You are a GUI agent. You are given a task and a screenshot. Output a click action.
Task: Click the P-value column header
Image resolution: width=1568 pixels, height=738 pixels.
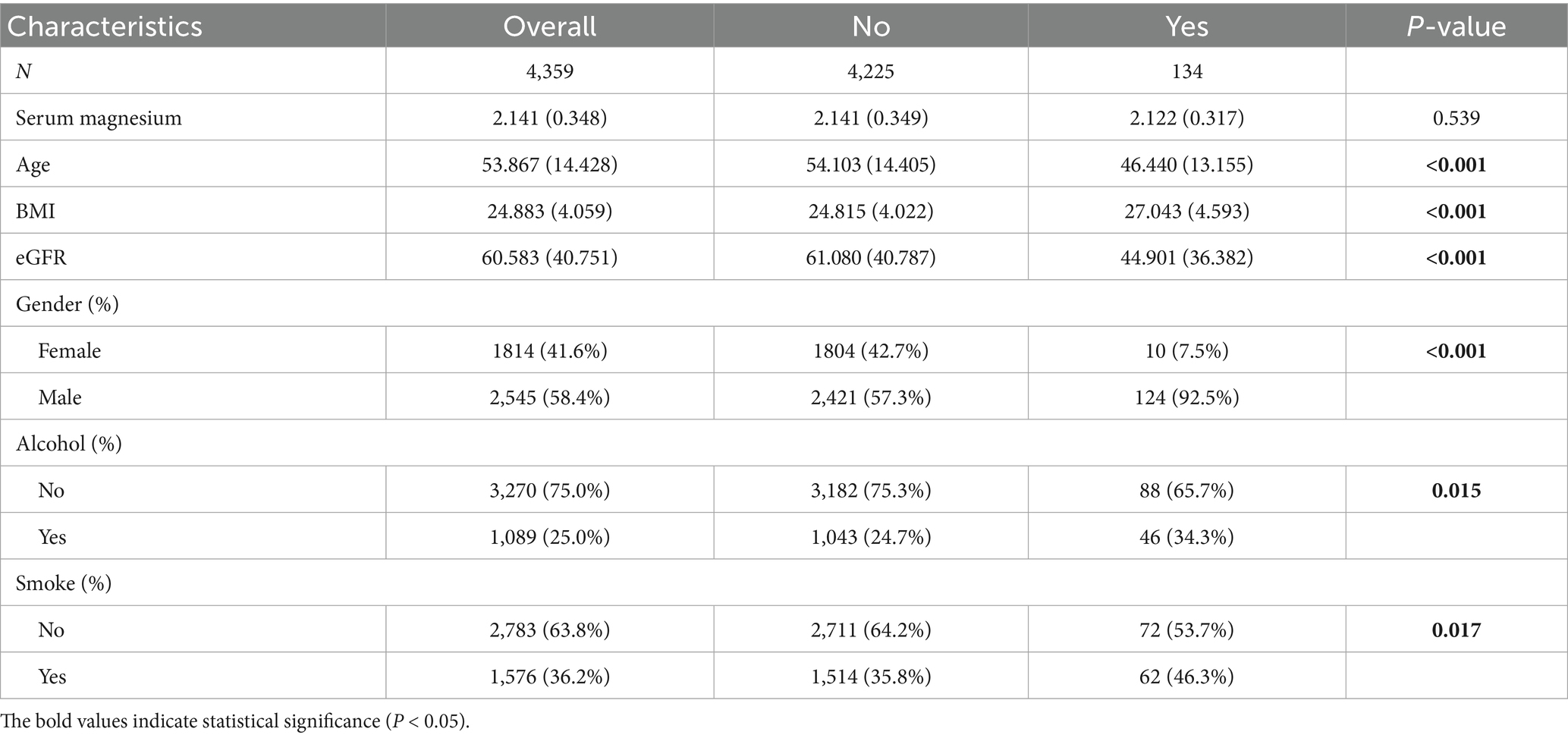tap(1456, 27)
